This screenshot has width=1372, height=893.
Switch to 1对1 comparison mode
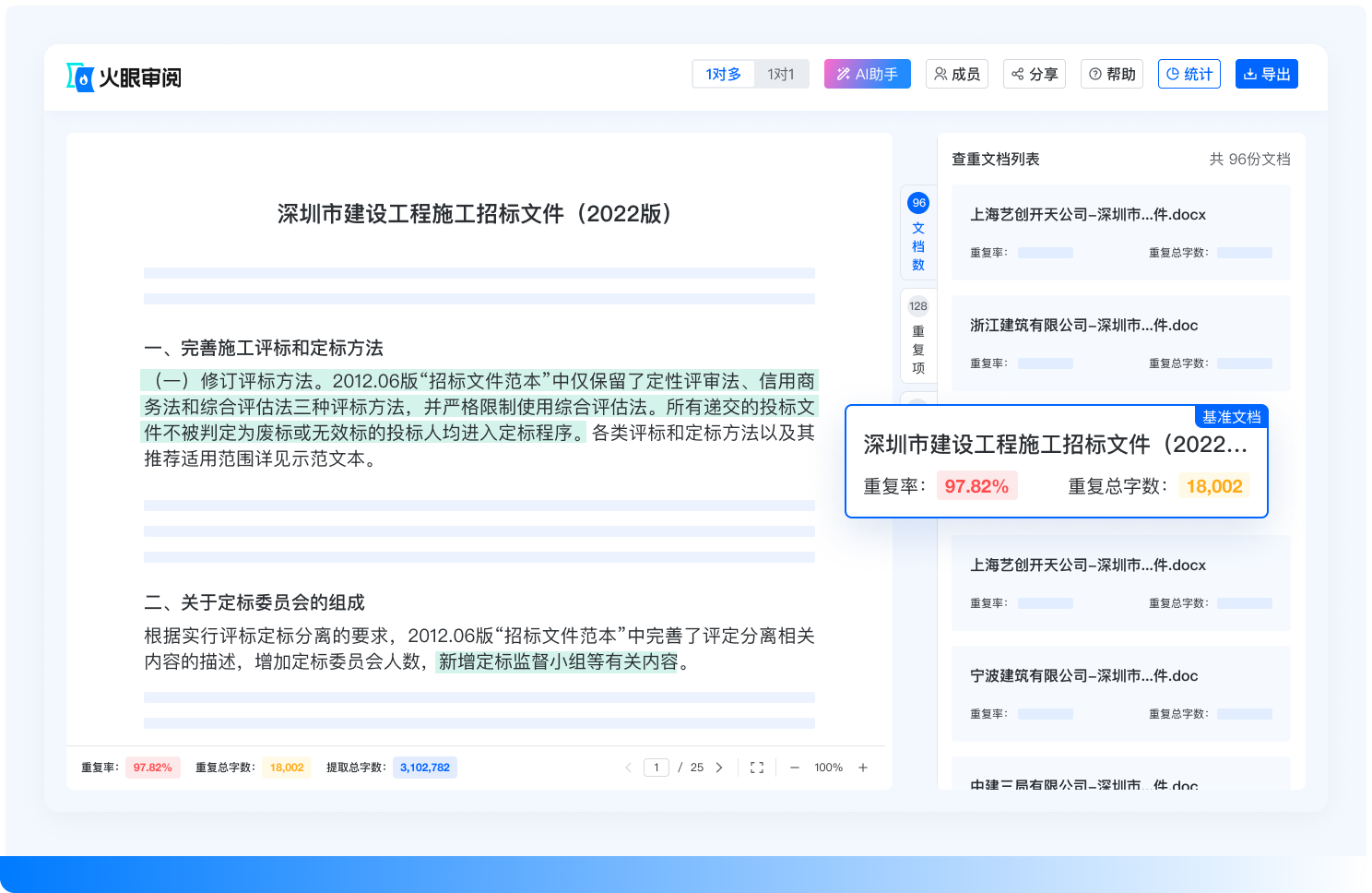pyautogui.click(x=781, y=74)
